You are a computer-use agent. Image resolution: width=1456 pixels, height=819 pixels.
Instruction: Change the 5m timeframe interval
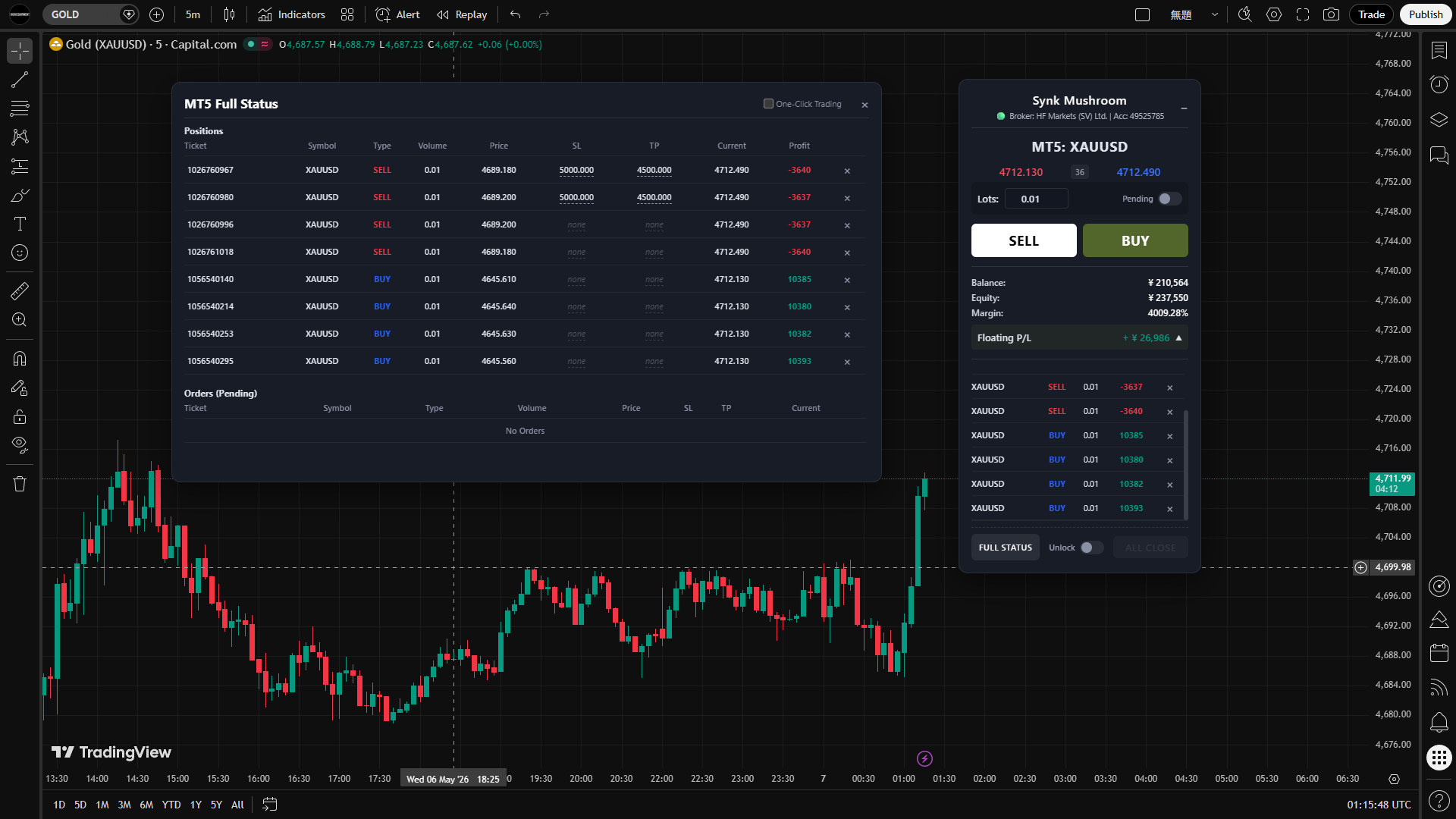click(x=193, y=14)
